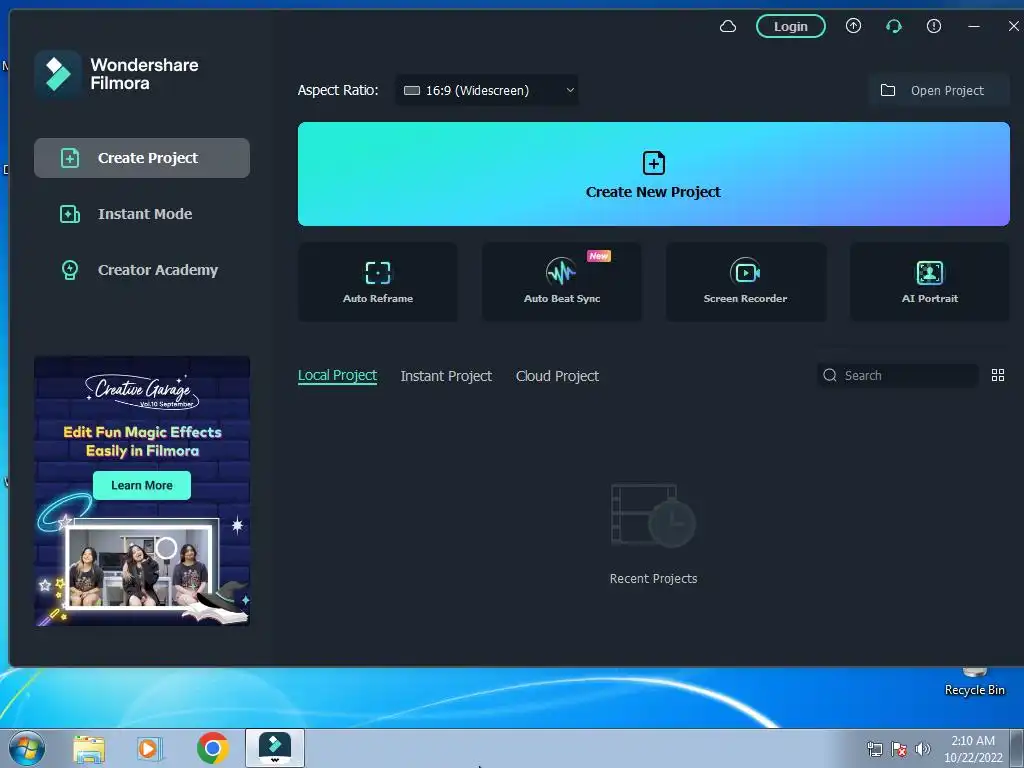This screenshot has height=768, width=1024.
Task: Click the Login button
Action: [790, 27]
